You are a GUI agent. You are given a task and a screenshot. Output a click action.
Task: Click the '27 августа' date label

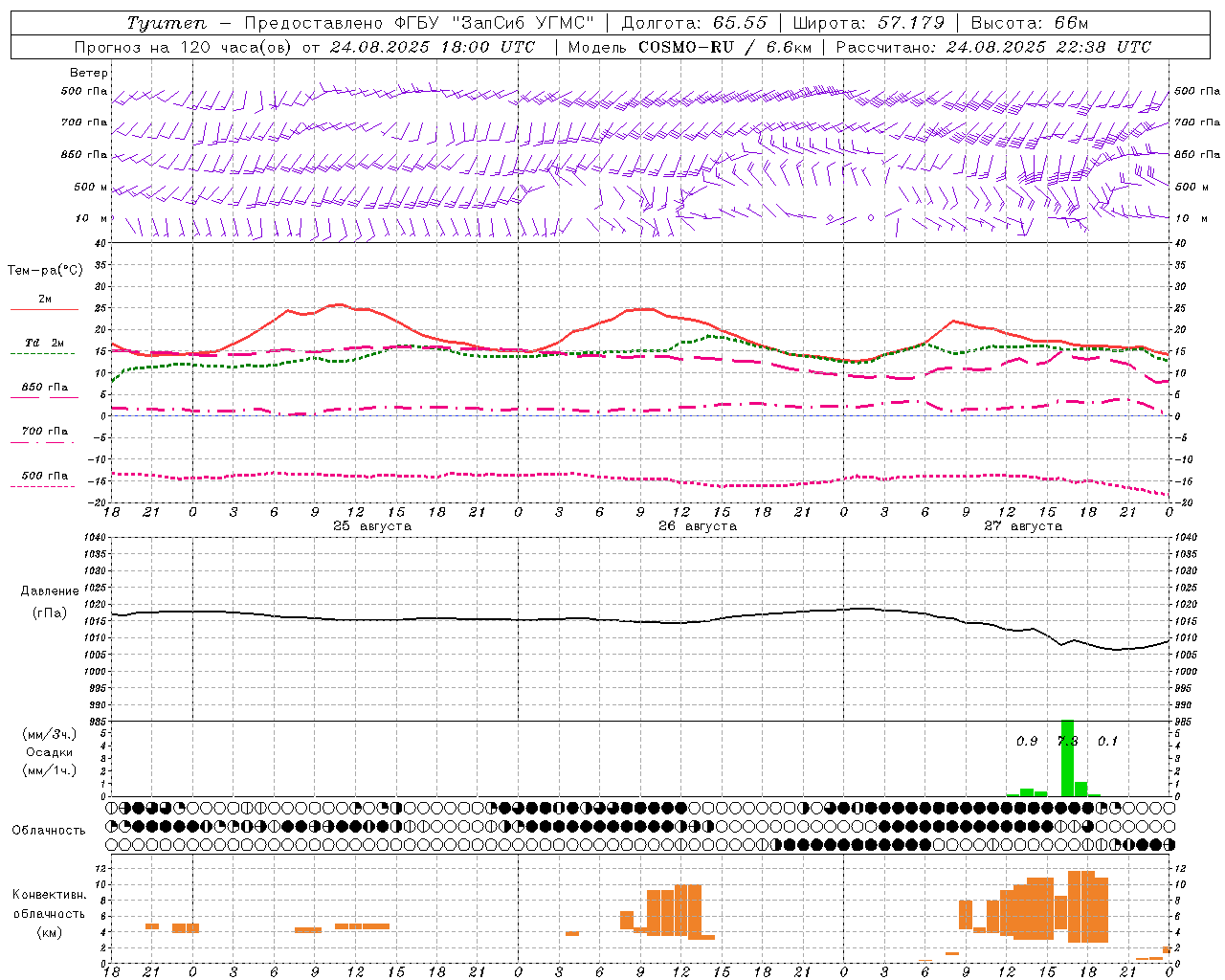(x=1023, y=526)
